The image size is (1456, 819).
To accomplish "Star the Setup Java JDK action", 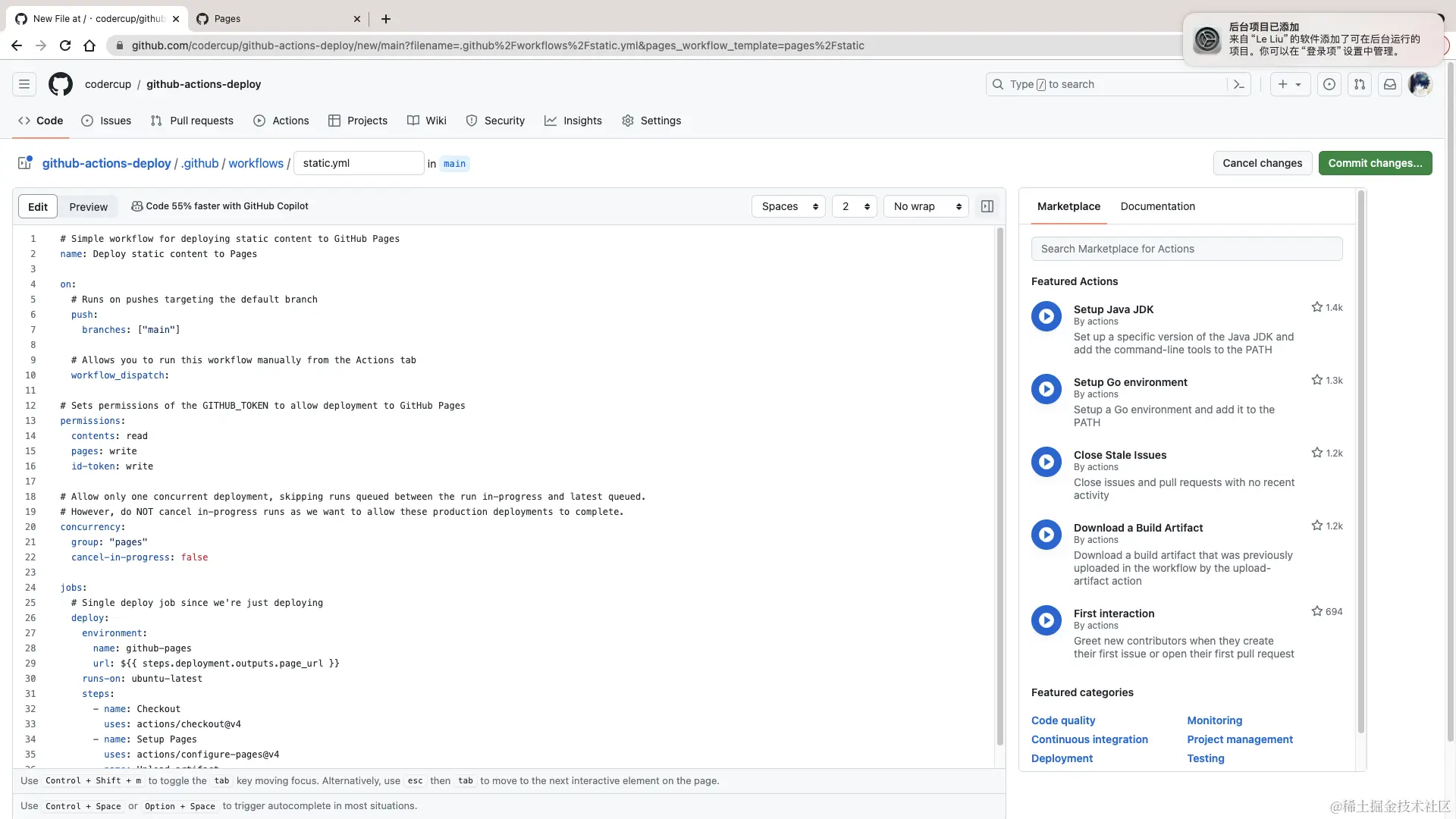I will point(1317,307).
